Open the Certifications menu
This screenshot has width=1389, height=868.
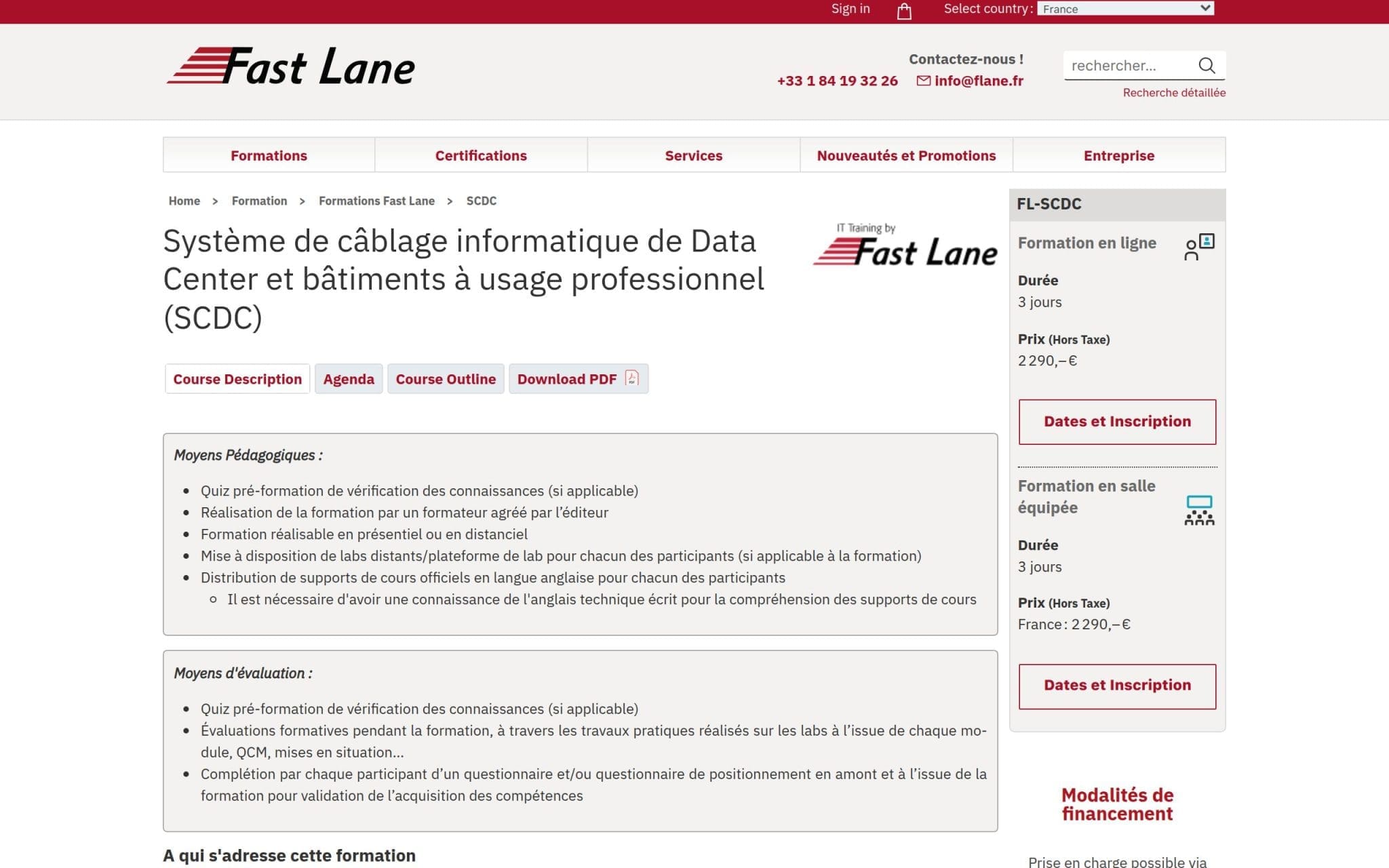[481, 155]
